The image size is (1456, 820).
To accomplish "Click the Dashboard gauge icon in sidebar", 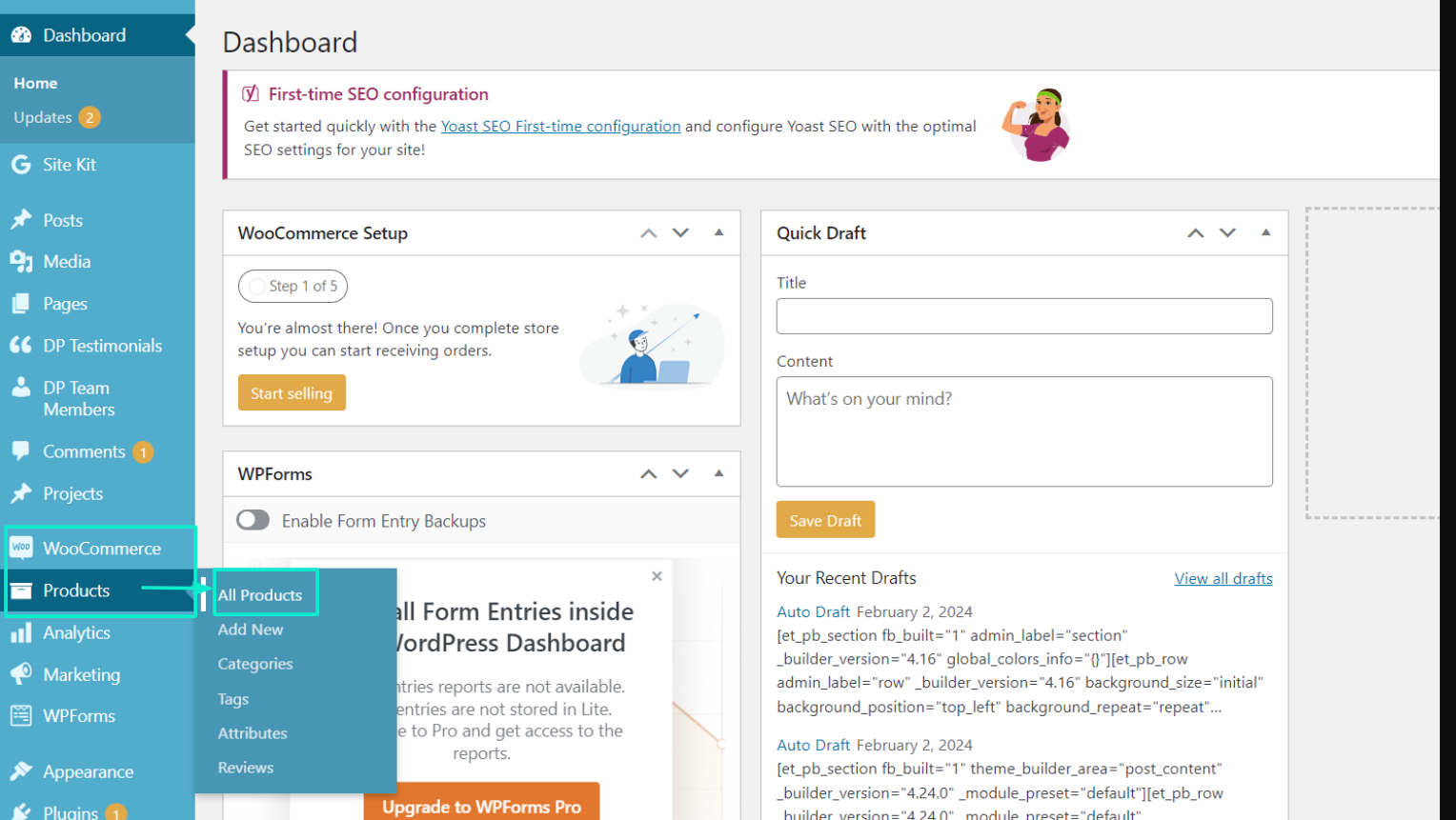I will tap(21, 35).
